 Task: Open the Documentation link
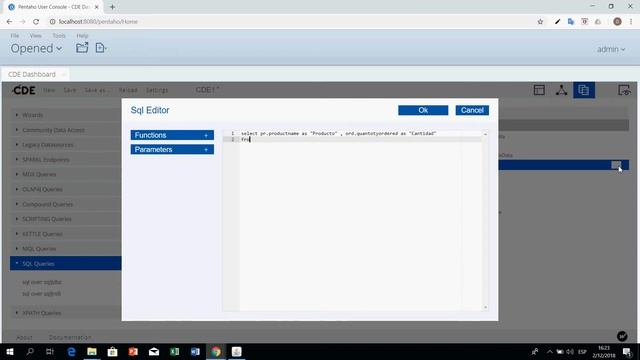coord(70,338)
